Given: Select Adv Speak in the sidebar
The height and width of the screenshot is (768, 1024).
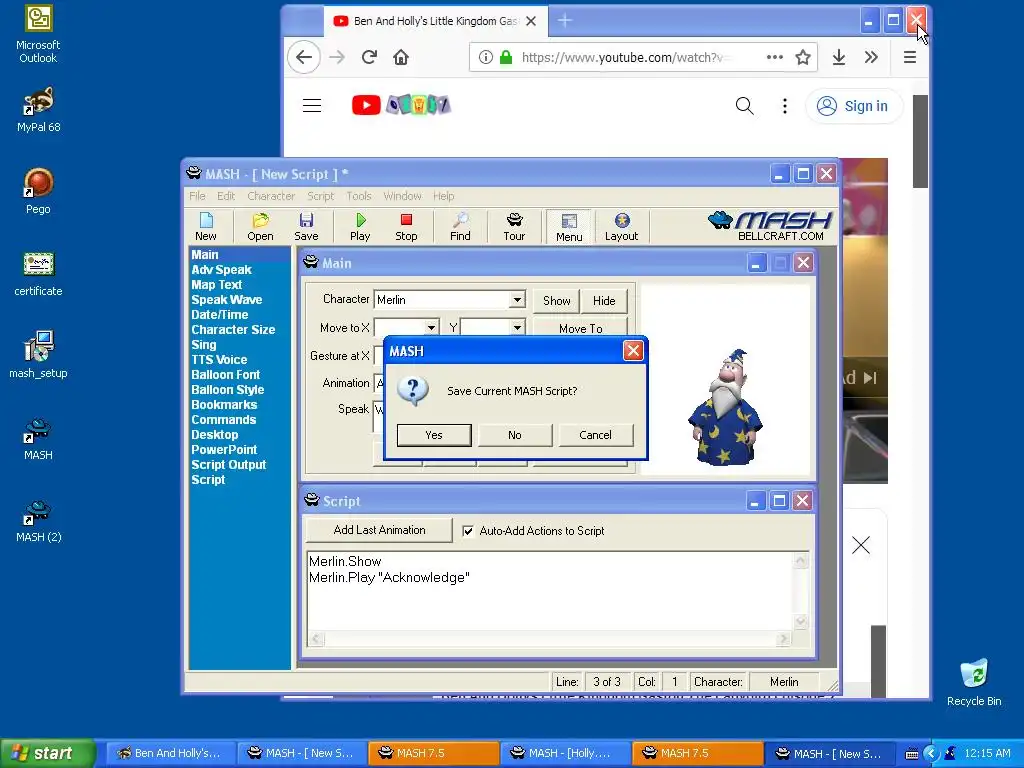Looking at the screenshot, I should tap(221, 270).
